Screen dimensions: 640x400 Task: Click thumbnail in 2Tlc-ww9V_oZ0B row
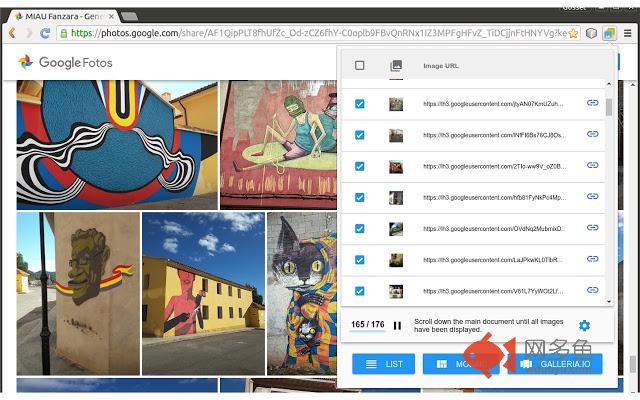tap(396, 167)
